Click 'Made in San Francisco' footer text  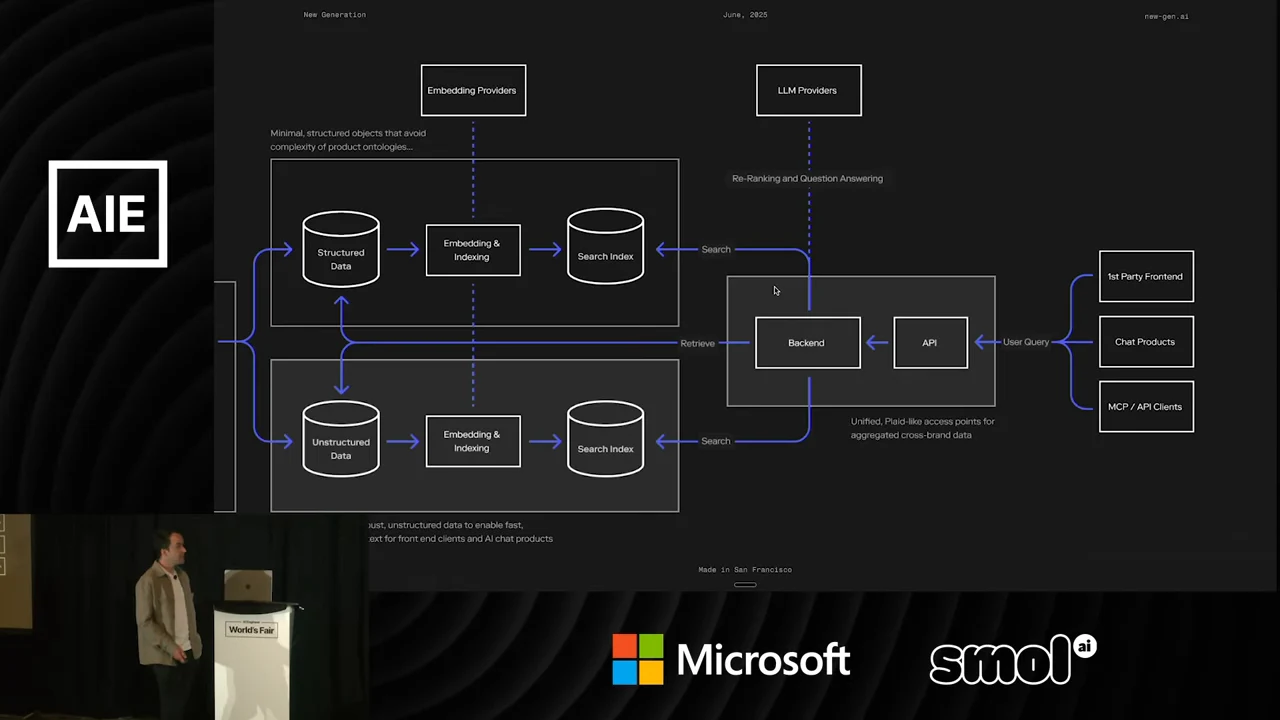click(x=745, y=570)
